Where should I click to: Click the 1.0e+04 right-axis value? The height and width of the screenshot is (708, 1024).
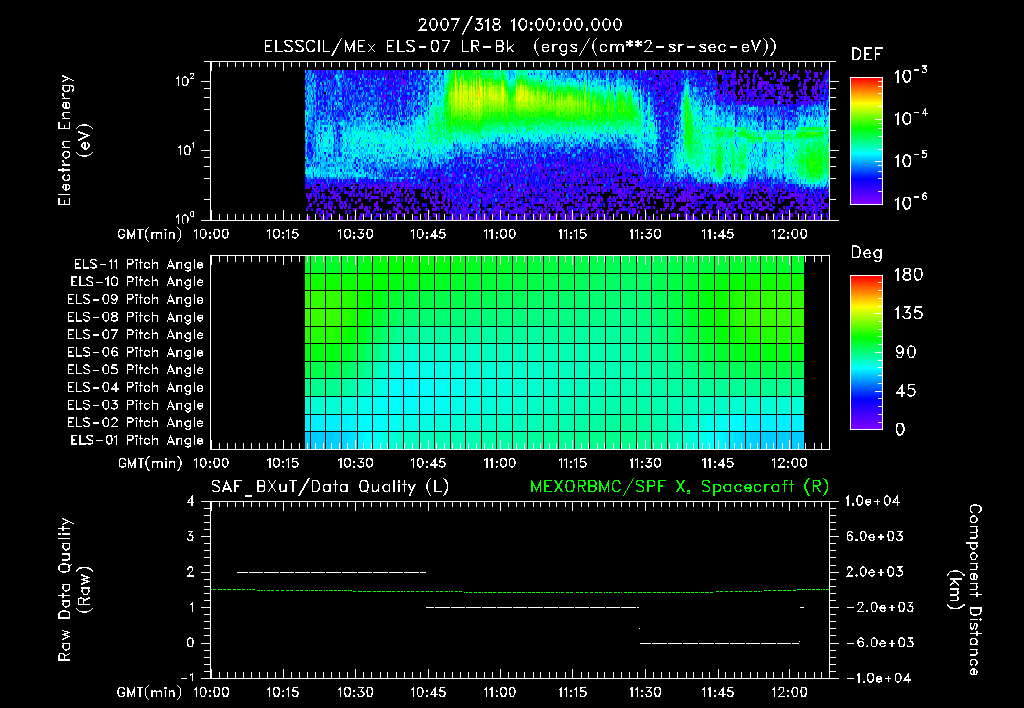[872, 502]
